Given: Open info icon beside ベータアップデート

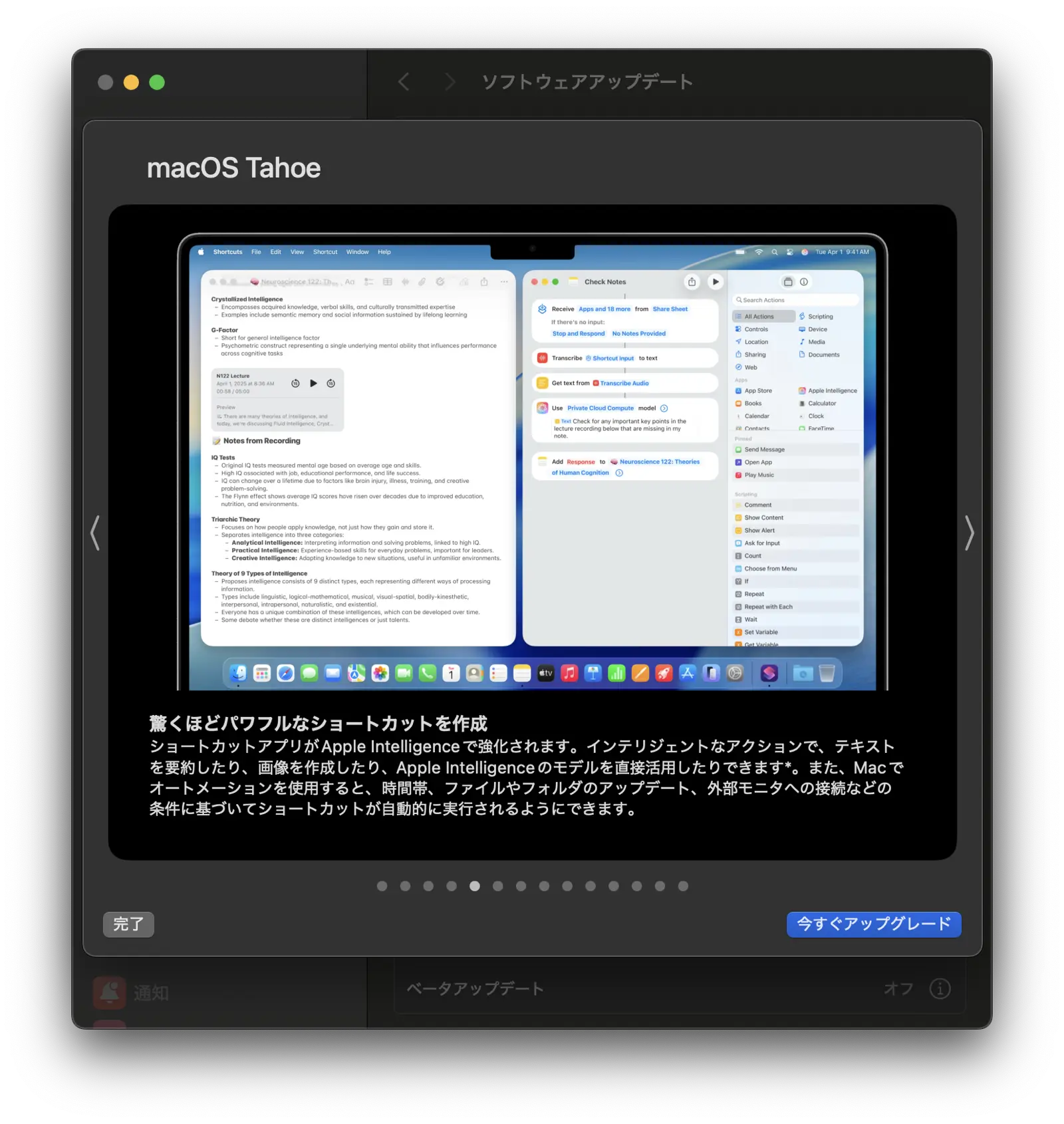Looking at the screenshot, I should point(940,989).
